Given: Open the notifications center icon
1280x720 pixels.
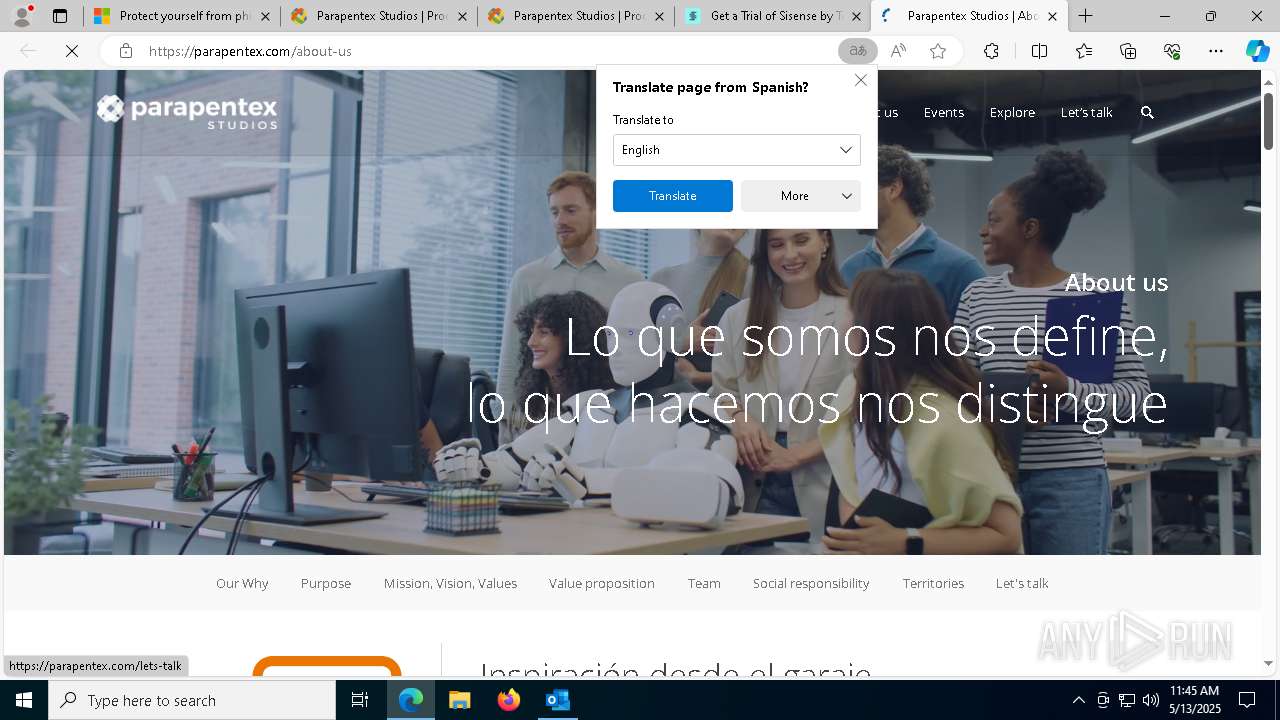Looking at the screenshot, I should click(1247, 700).
